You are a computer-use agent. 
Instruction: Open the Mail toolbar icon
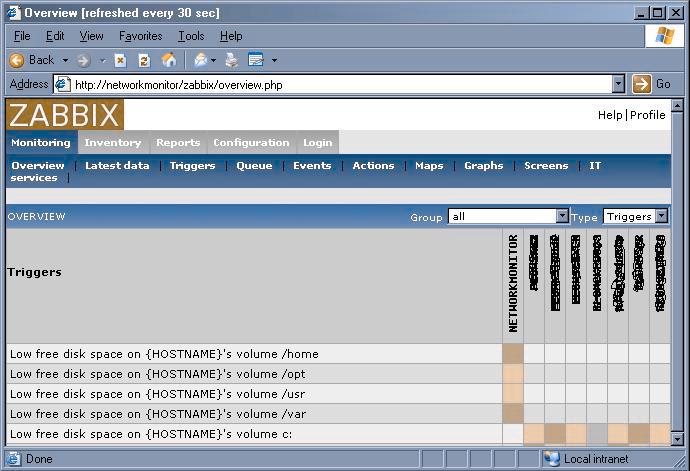pos(201,59)
